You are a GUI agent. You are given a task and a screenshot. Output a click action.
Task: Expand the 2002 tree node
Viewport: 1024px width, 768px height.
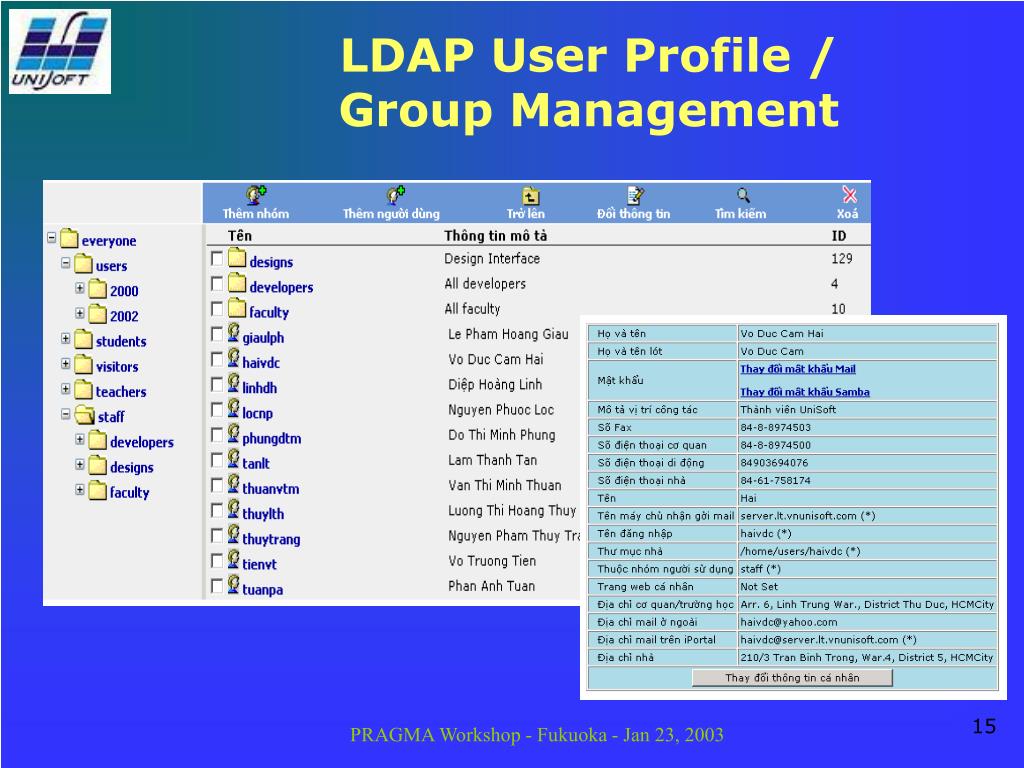click(80, 313)
